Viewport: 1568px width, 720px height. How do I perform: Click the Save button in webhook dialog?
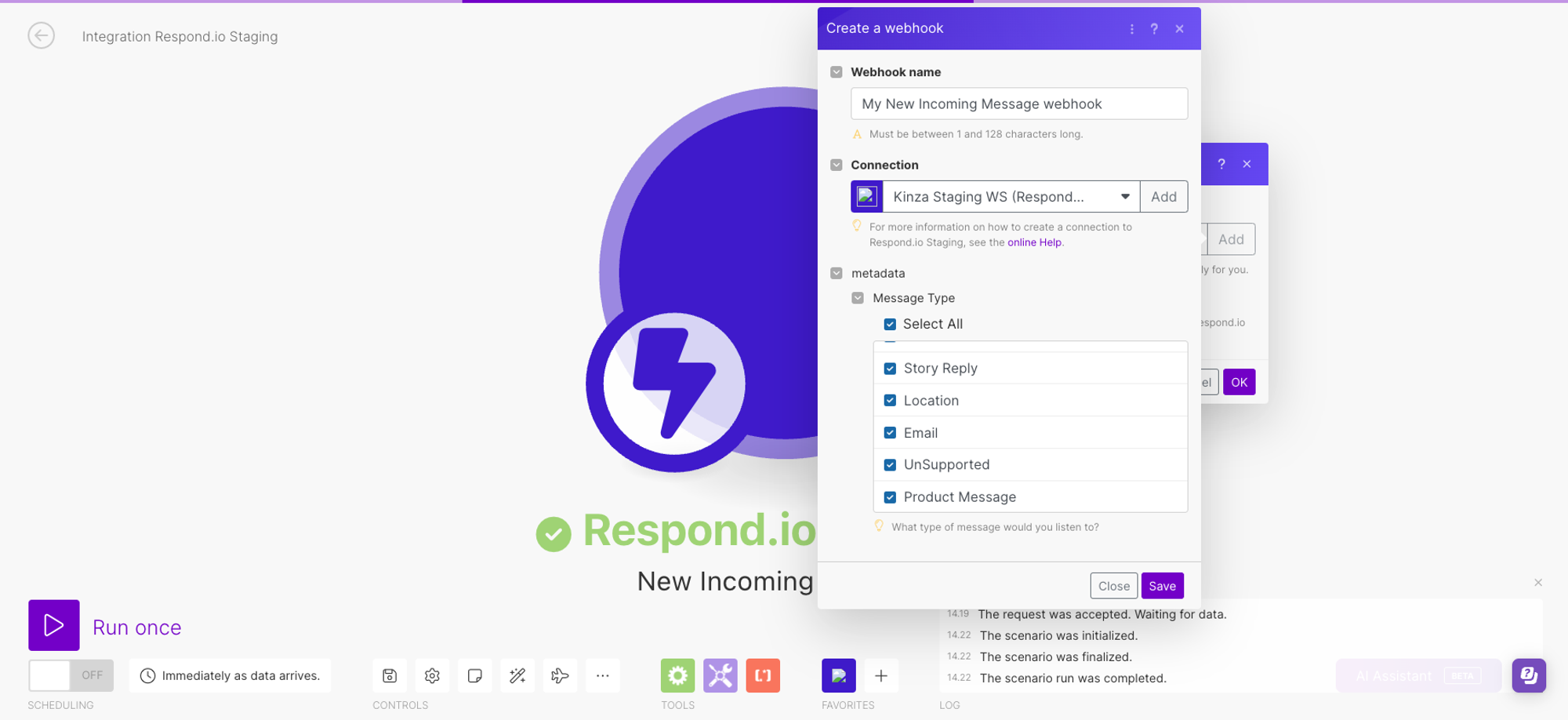[1162, 586]
